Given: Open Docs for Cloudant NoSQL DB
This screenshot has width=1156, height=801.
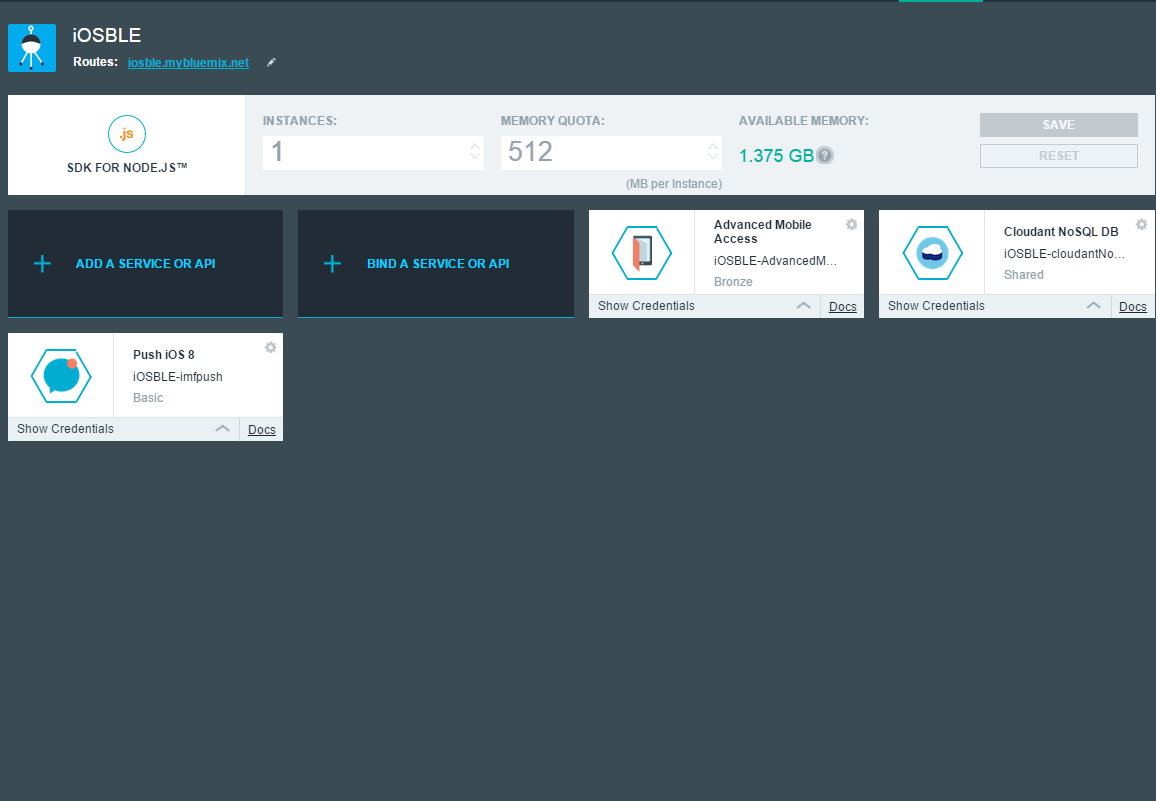Looking at the screenshot, I should 1132,307.
